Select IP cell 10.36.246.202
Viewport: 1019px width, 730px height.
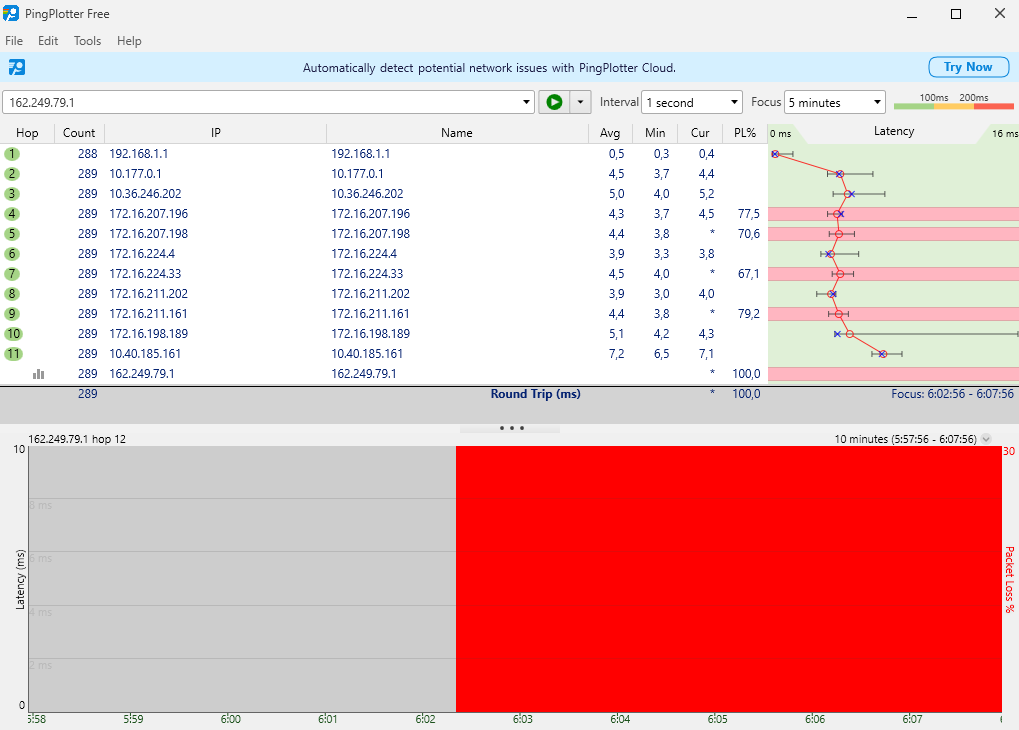[145, 194]
